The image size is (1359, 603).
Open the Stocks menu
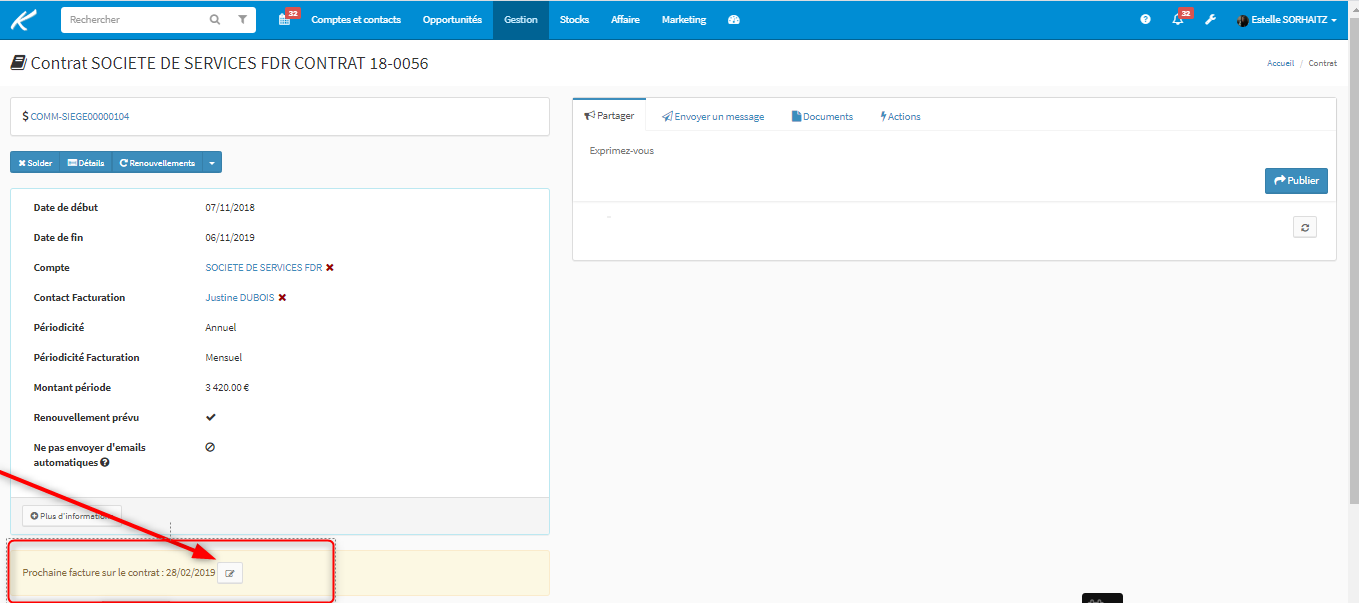(x=574, y=20)
